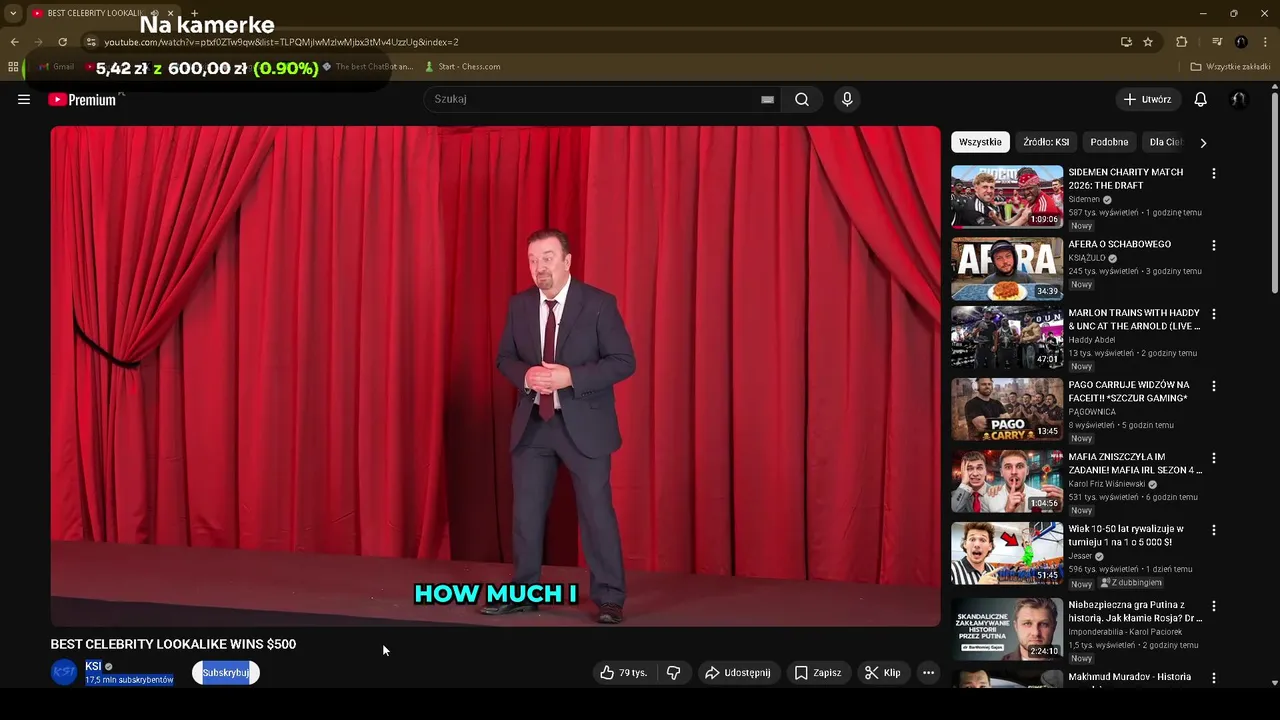Open AFERA O SCHABOWEGO thumbnail
The height and width of the screenshot is (720, 1280).
[1007, 269]
